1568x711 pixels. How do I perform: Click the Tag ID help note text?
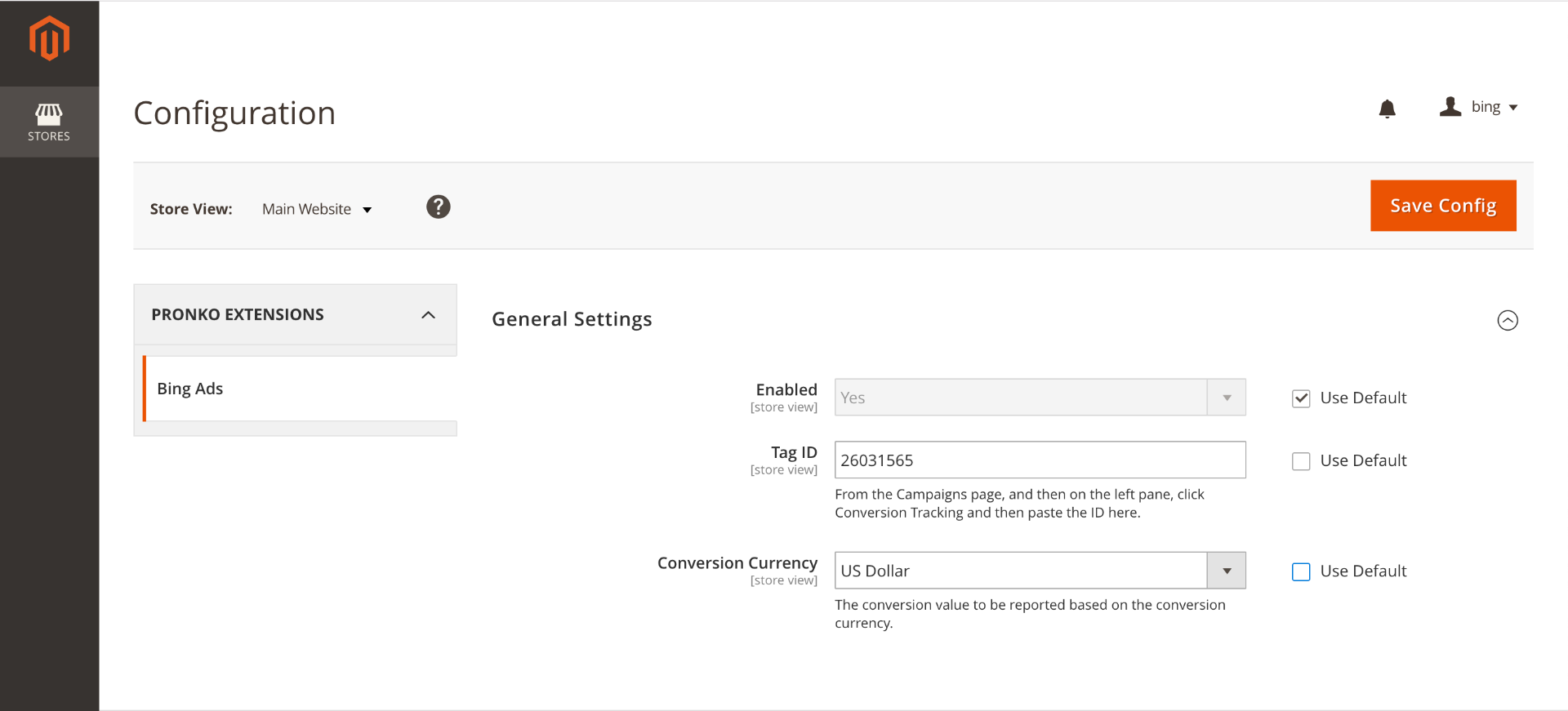pos(1019,504)
